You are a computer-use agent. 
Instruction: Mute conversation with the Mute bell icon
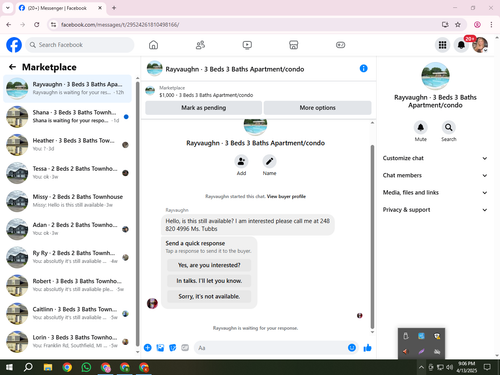421,127
